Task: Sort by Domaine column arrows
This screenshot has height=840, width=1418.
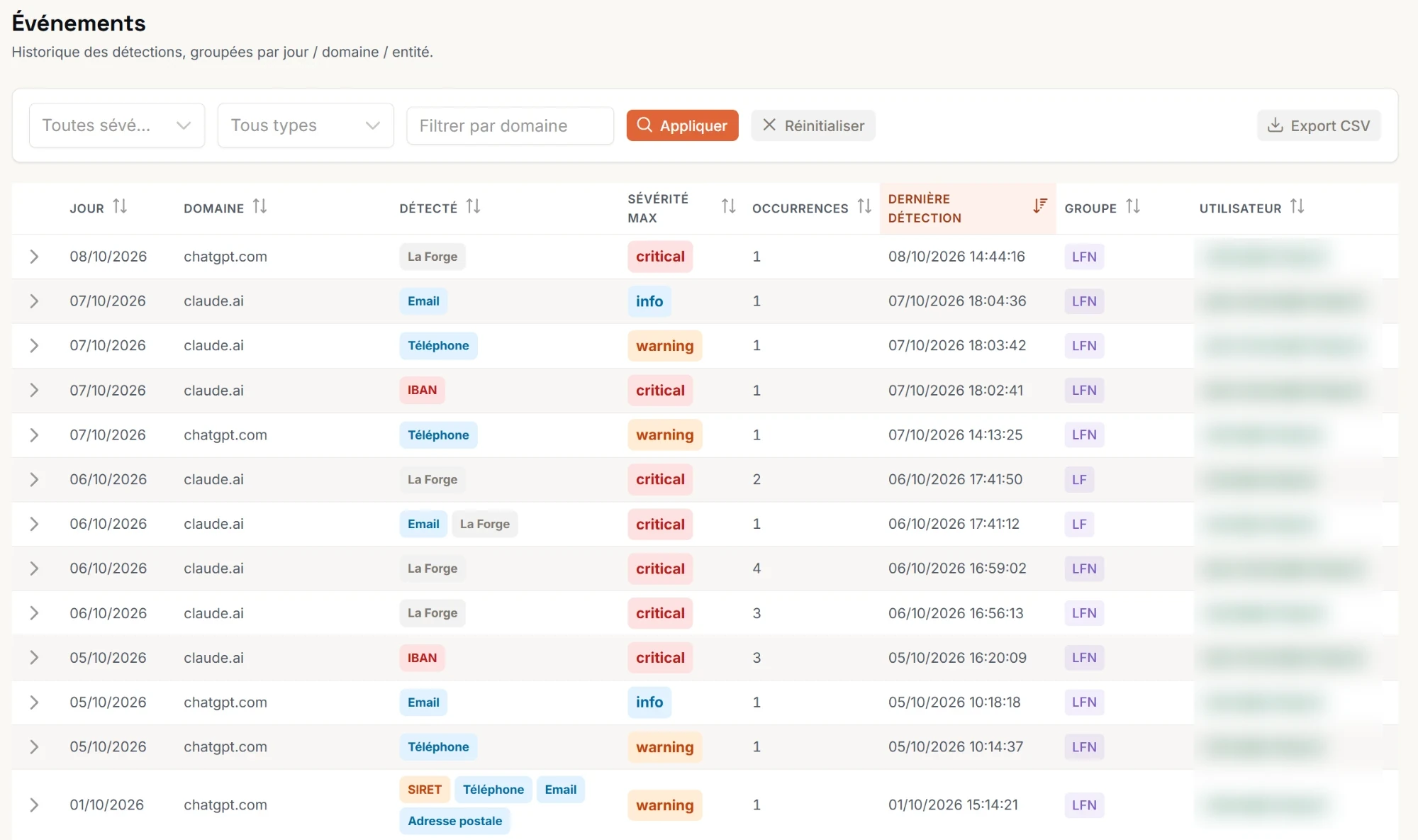Action: [259, 206]
